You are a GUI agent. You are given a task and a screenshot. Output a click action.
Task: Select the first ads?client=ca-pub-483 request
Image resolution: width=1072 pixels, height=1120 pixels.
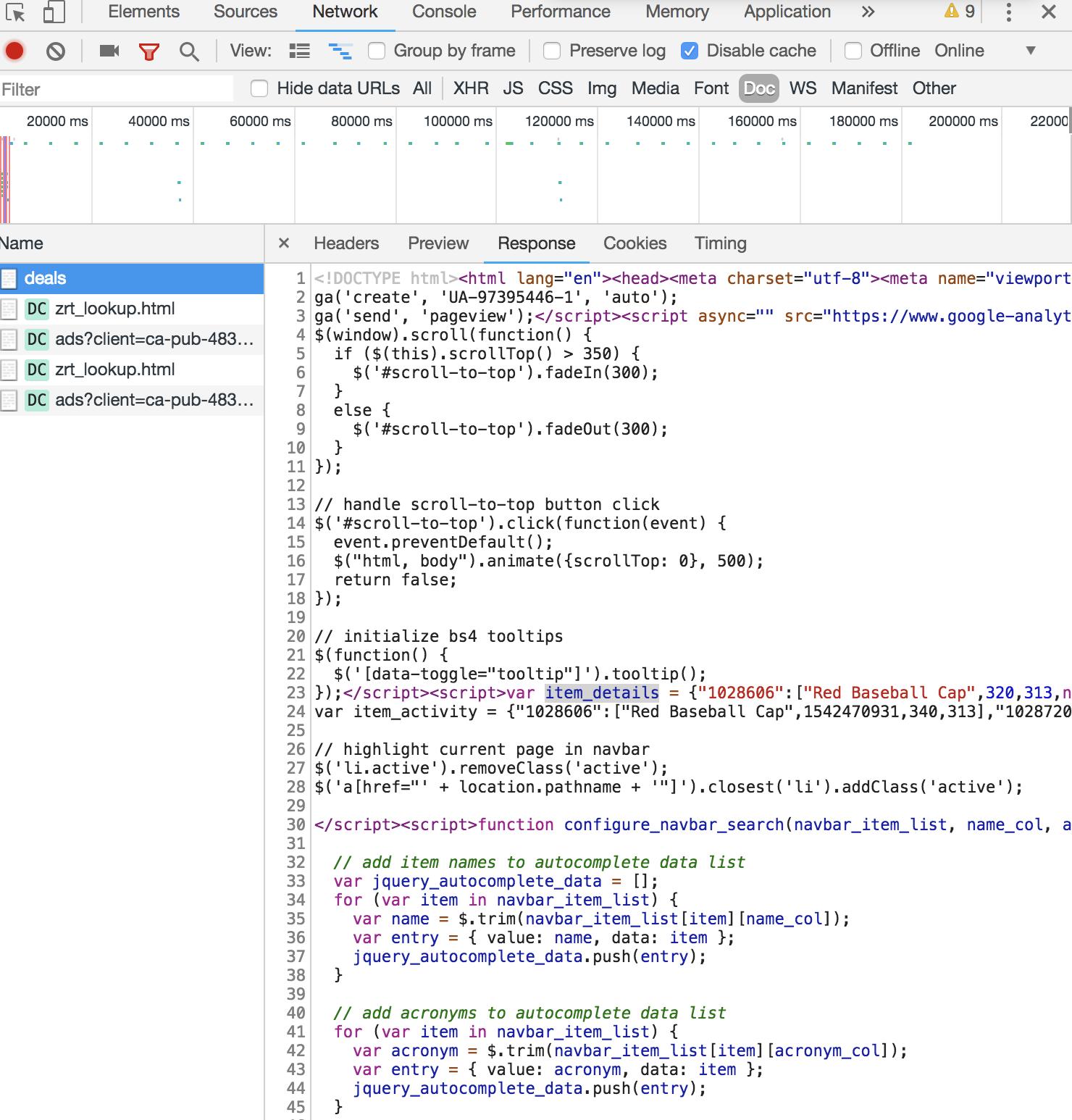(132, 339)
